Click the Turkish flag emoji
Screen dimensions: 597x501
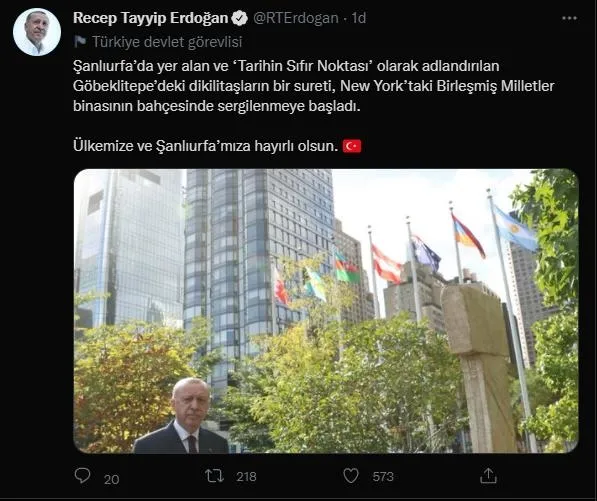352,146
